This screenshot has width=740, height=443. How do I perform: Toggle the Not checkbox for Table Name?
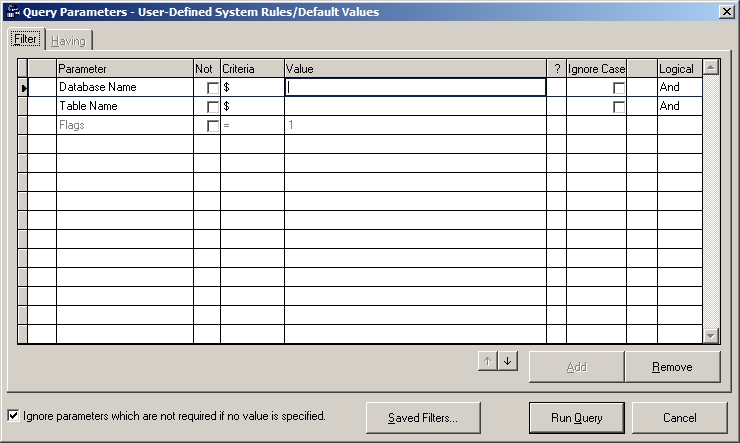coord(212,107)
